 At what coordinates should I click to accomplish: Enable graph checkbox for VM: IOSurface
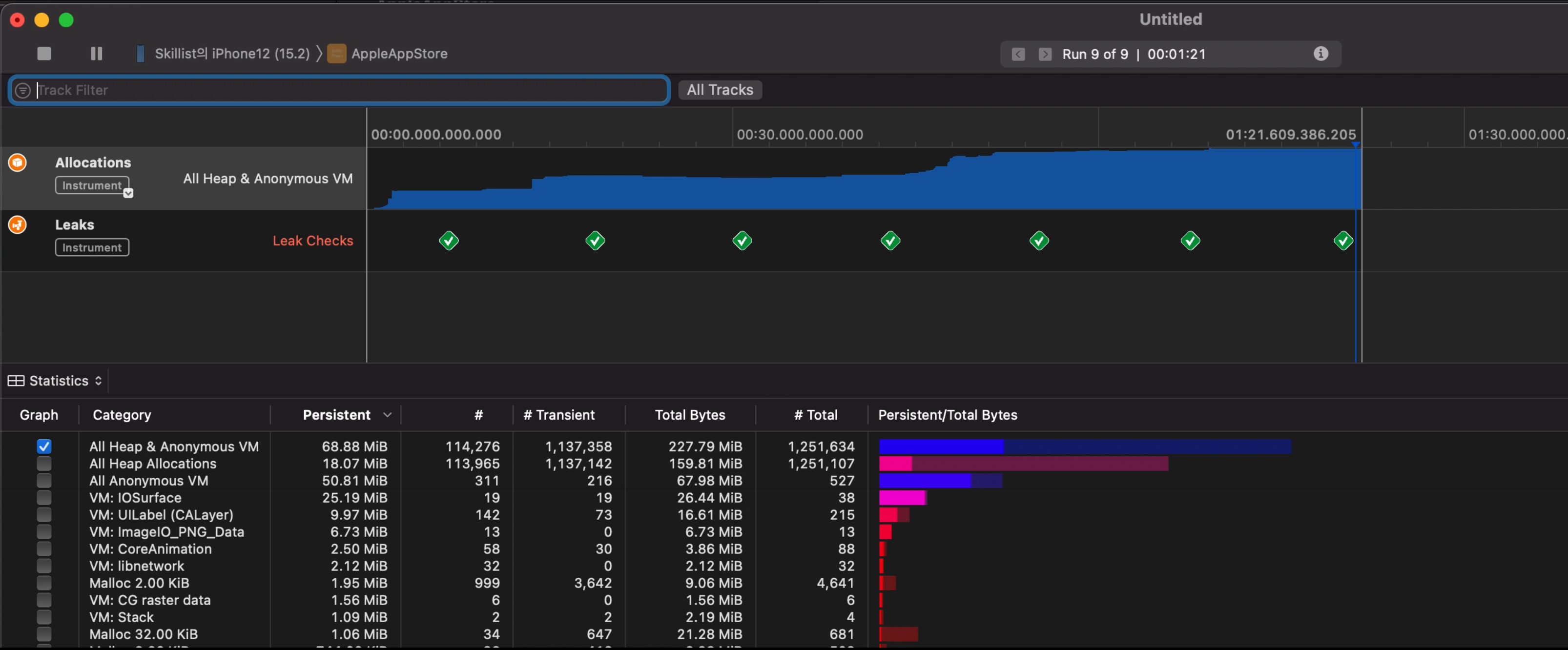pos(44,497)
